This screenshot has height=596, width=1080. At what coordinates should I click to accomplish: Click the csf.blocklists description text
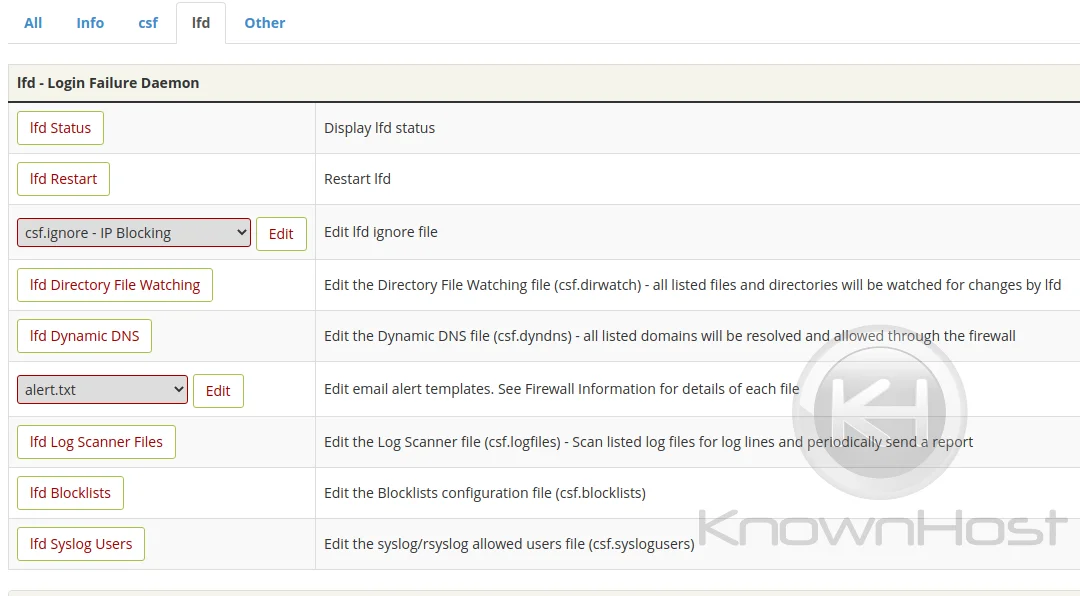point(485,493)
